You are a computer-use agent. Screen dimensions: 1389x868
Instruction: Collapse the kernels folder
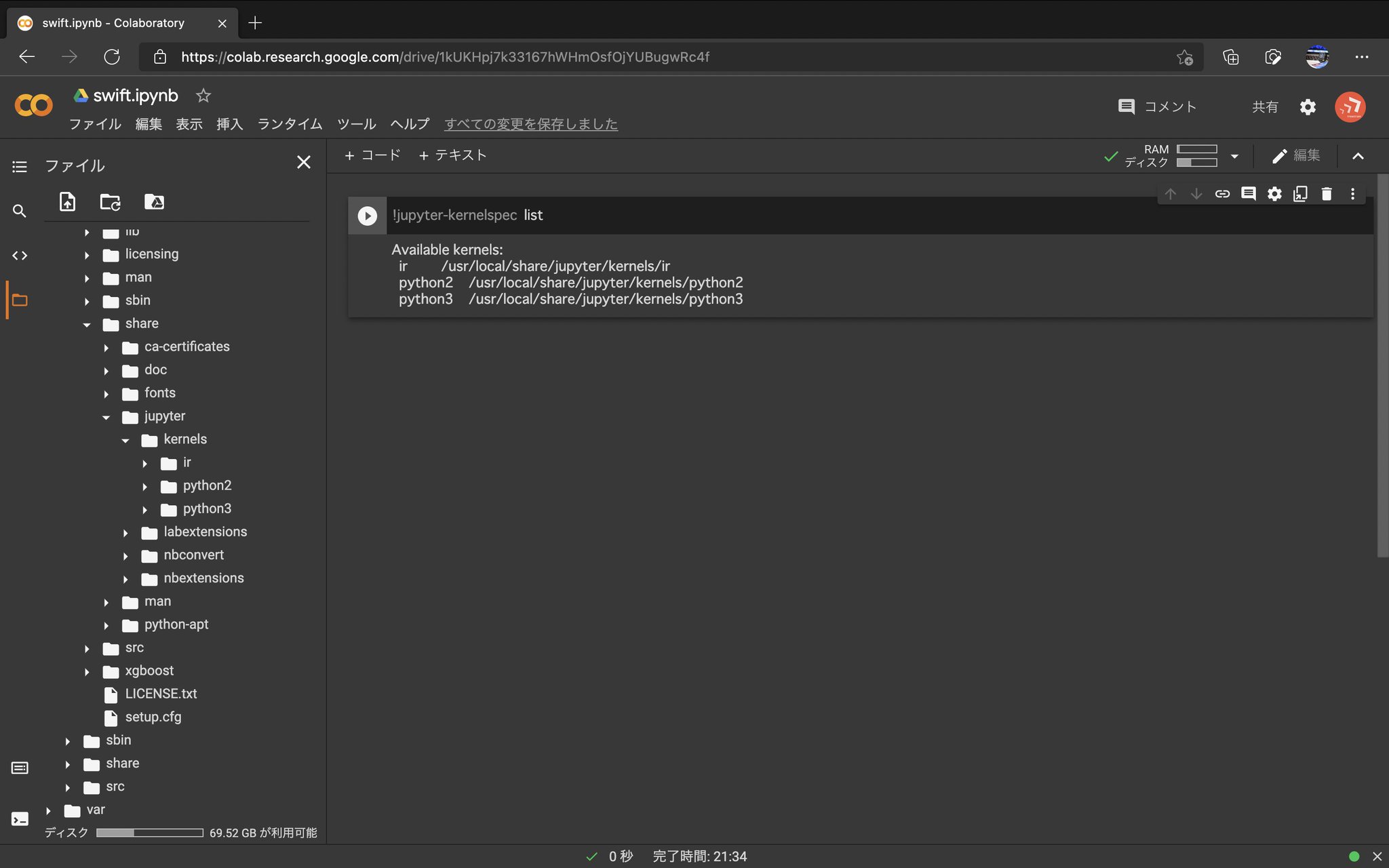[x=125, y=440]
